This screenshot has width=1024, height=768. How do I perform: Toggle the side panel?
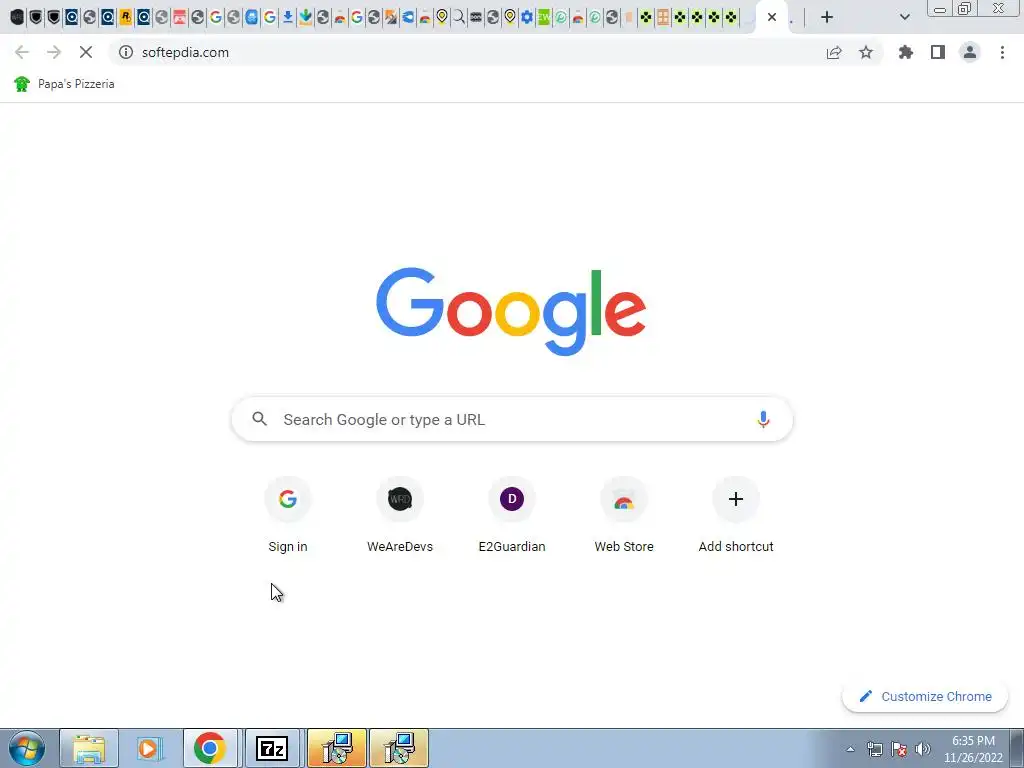938,52
